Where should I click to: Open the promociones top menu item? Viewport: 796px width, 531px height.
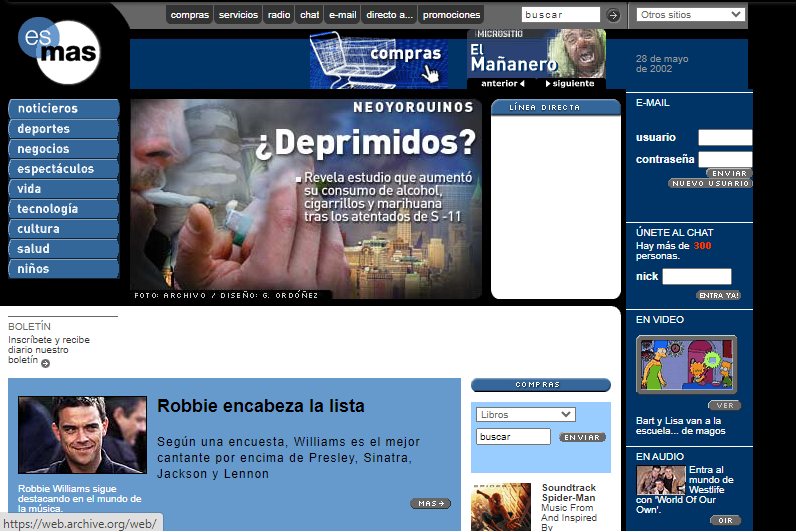click(451, 15)
